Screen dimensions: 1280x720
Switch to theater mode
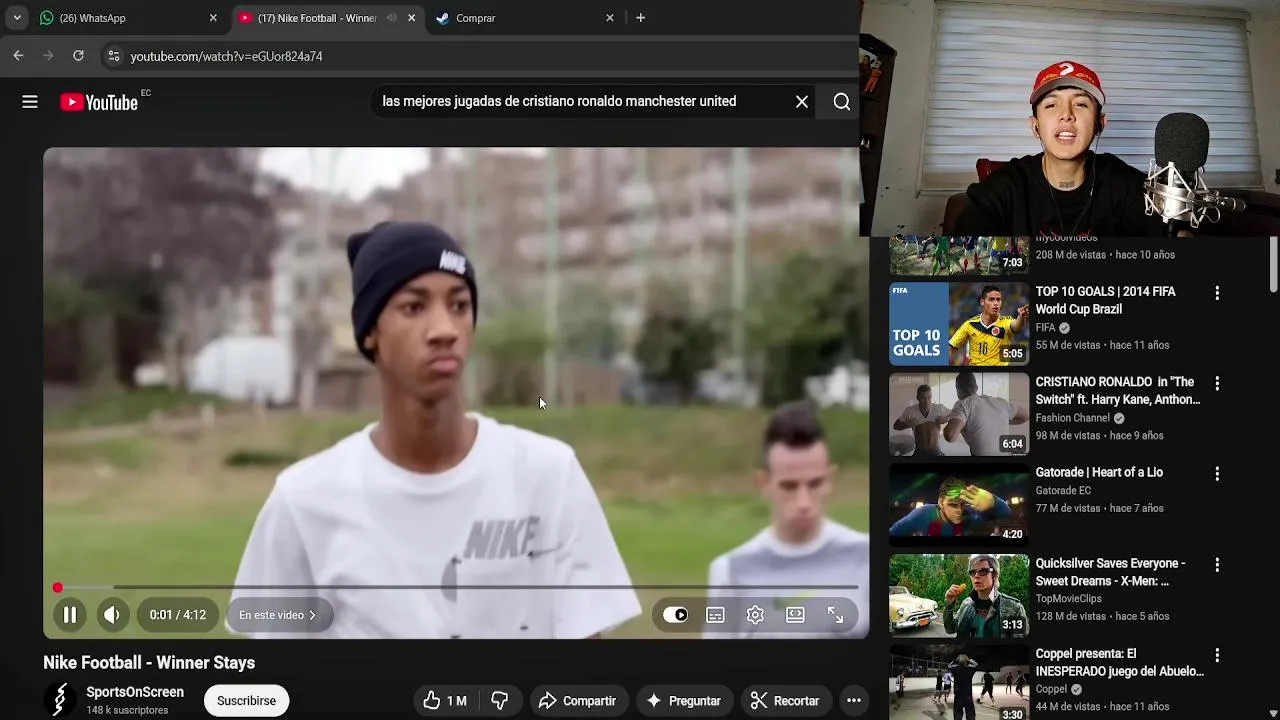click(x=795, y=615)
